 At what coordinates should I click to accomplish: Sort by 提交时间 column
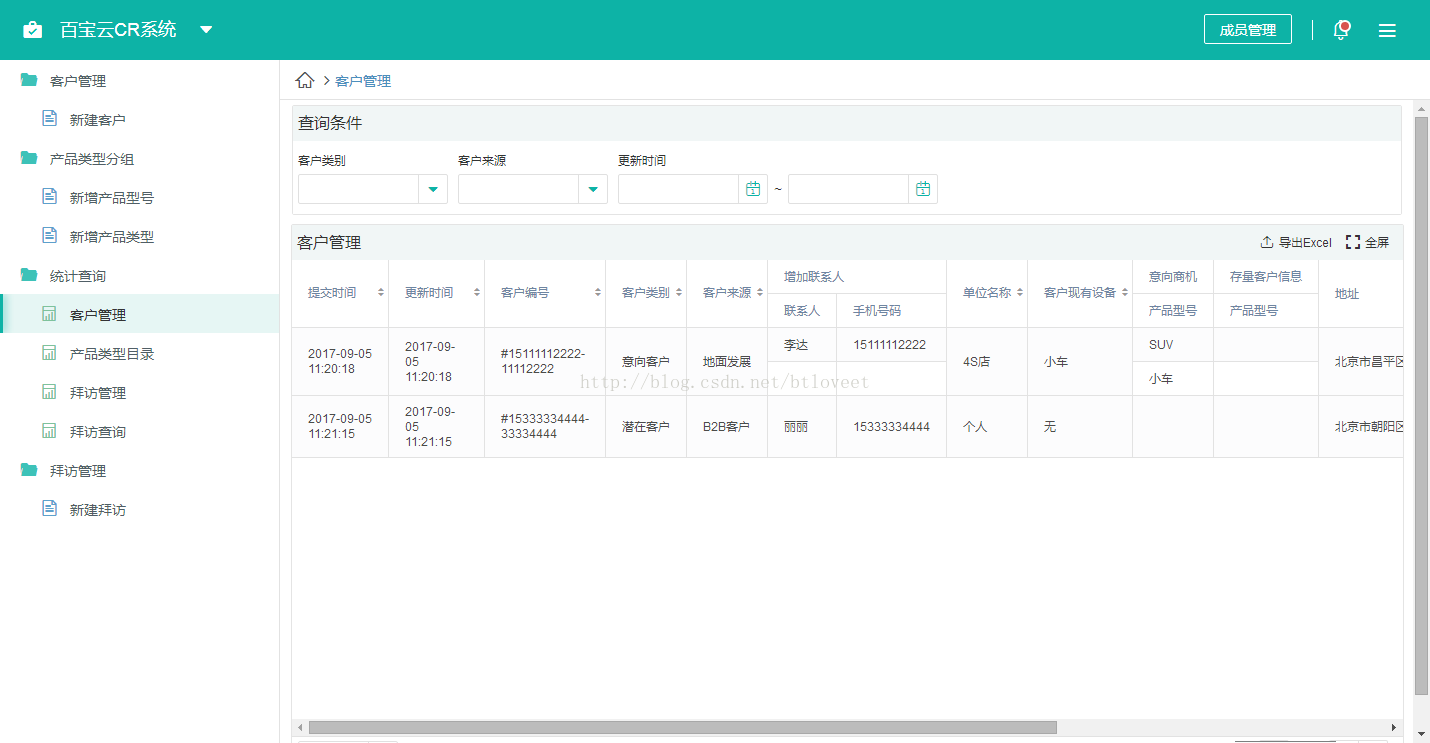pyautogui.click(x=380, y=293)
